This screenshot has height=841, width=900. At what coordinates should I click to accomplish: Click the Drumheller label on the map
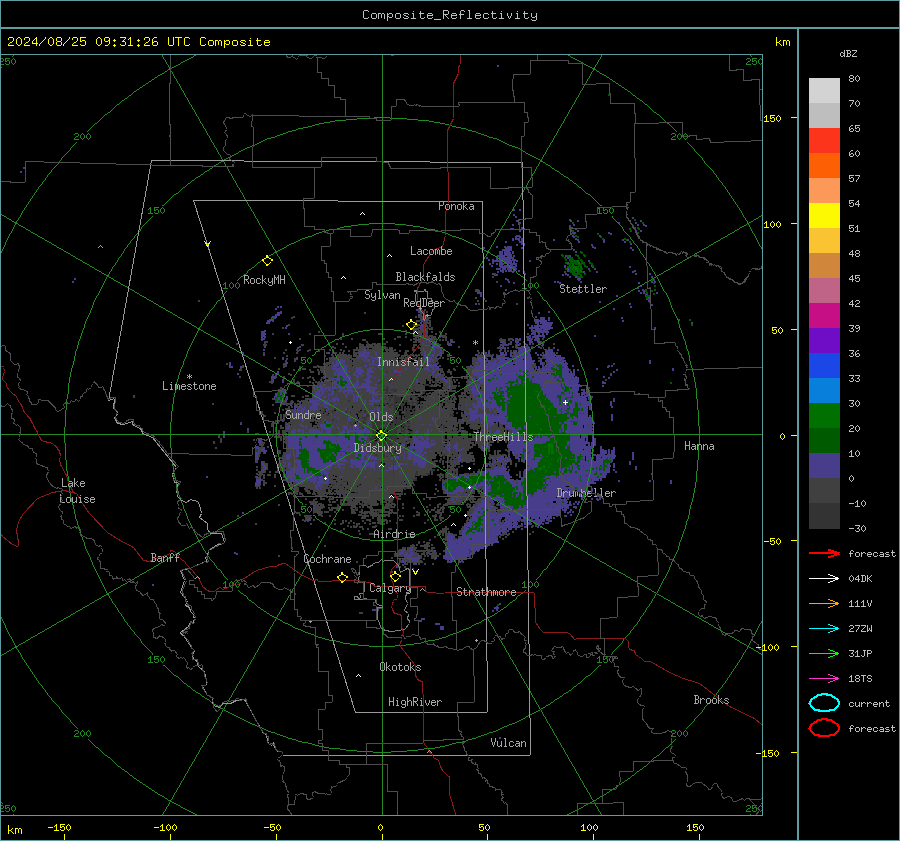[x=586, y=493]
